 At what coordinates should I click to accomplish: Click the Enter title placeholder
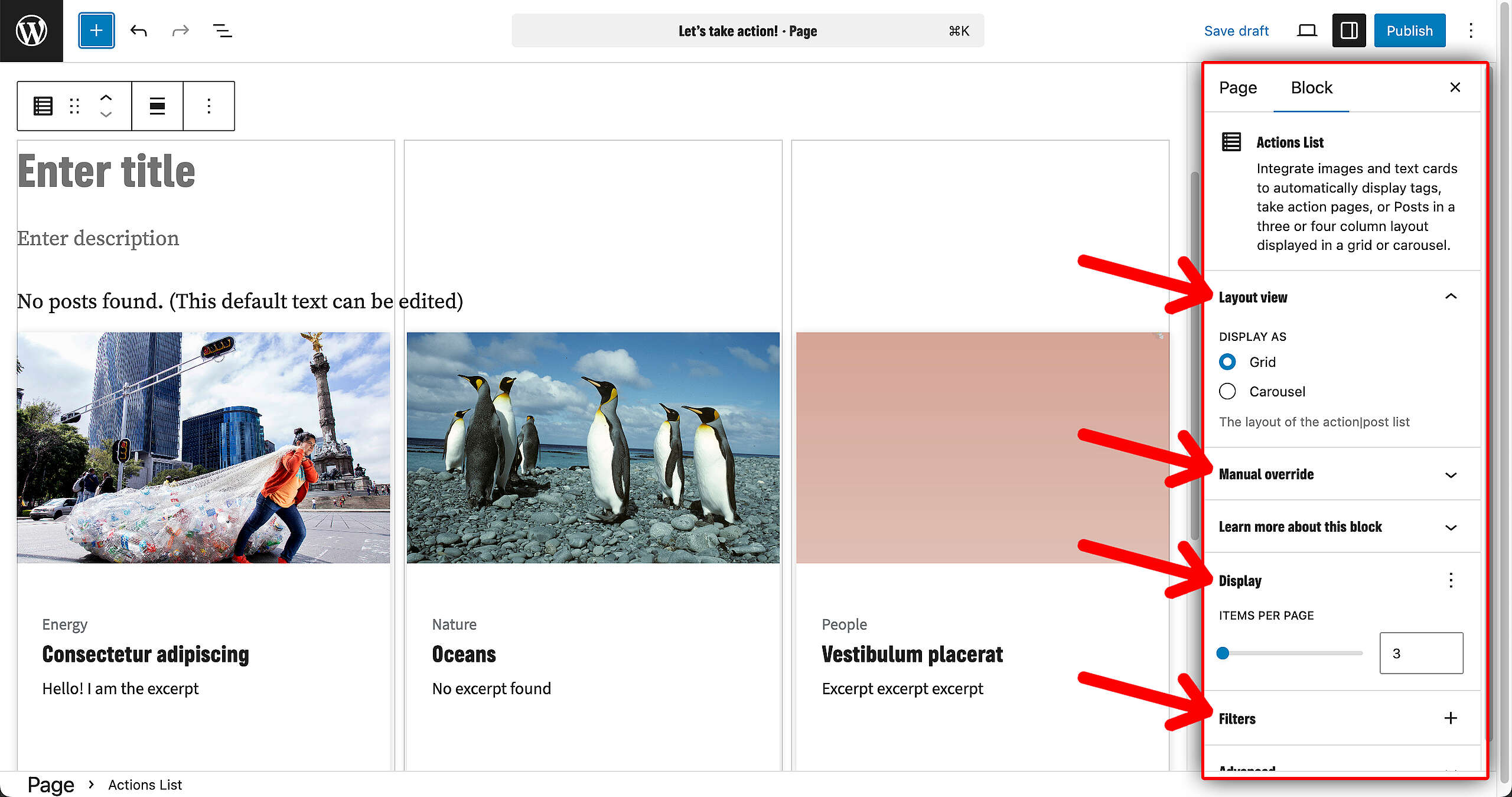[x=106, y=171]
